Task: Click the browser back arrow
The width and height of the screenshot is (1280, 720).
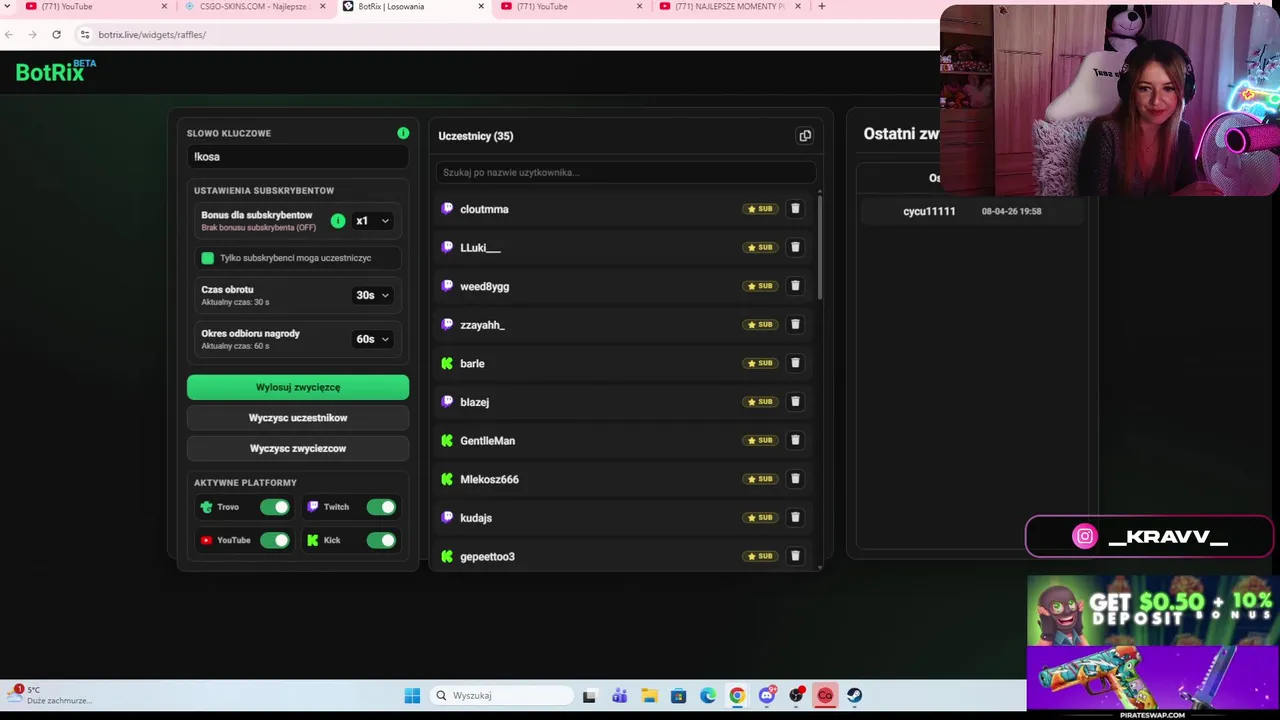Action: (9, 34)
